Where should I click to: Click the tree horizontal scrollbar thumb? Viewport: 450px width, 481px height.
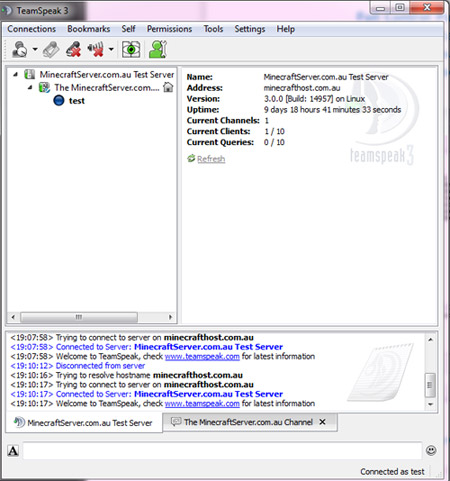point(79,317)
